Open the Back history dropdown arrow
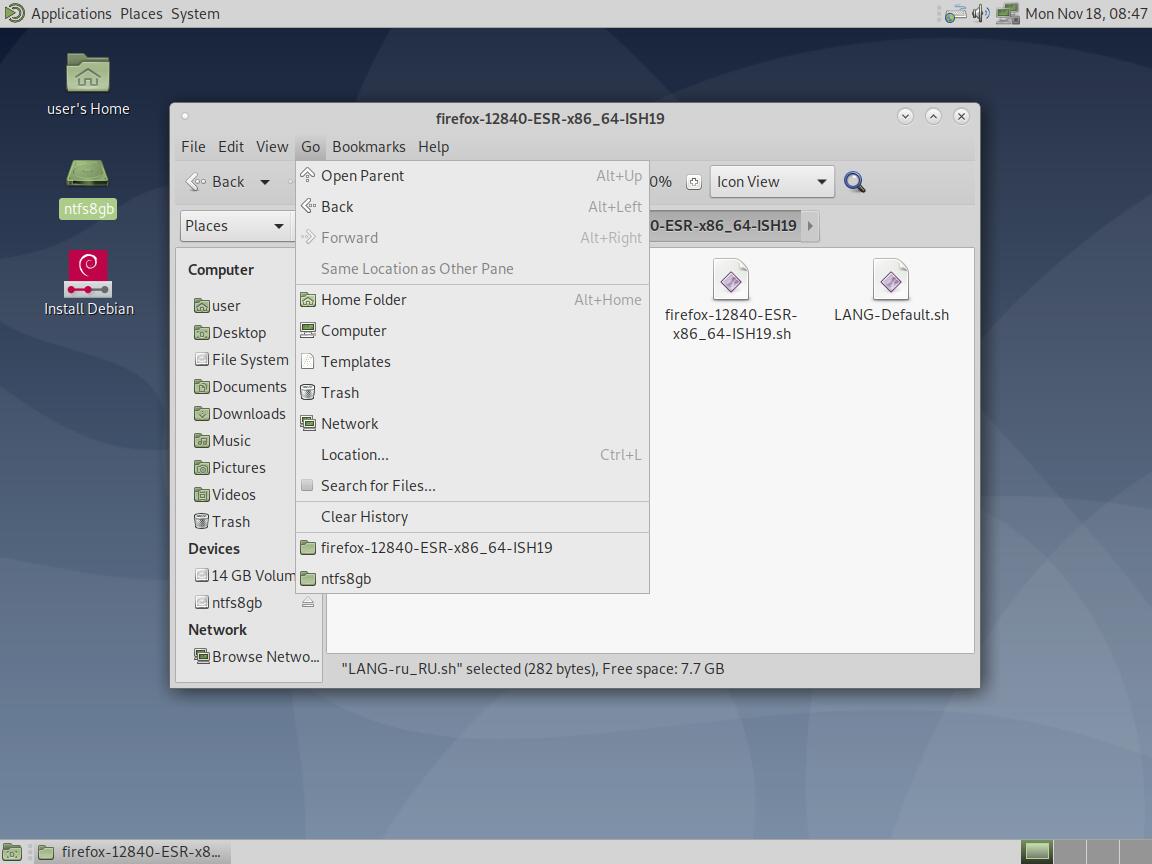The image size is (1152, 864). coord(264,182)
